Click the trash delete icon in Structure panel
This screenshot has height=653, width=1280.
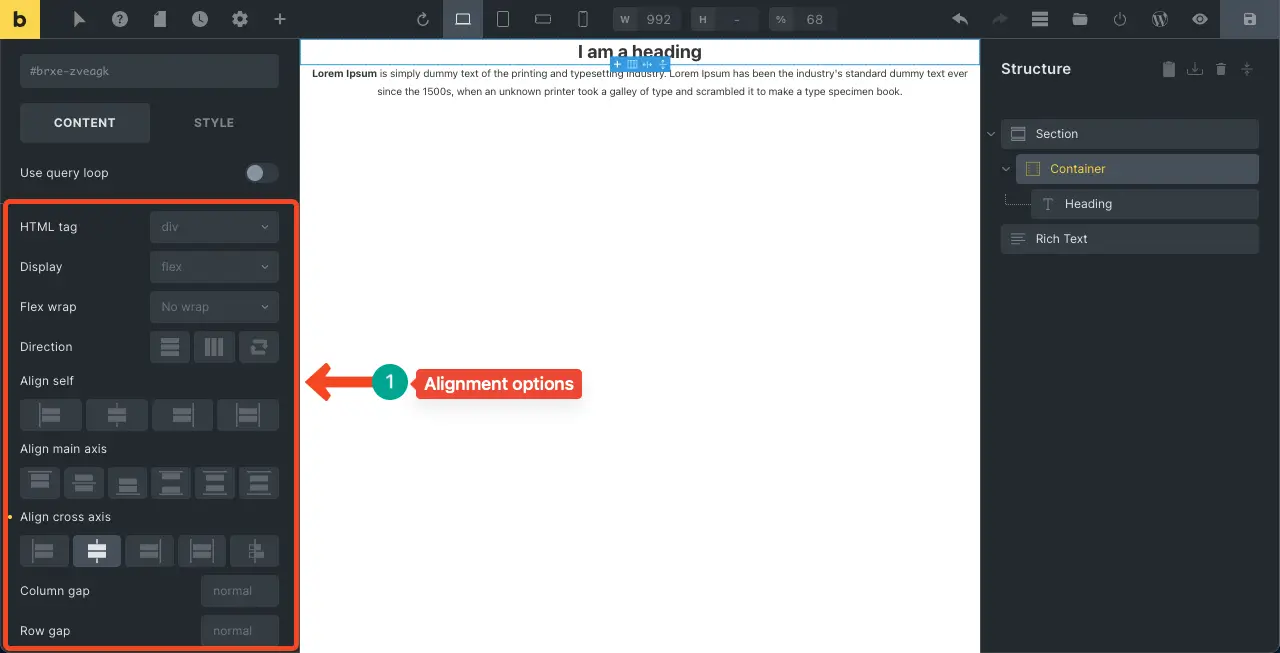pyautogui.click(x=1220, y=69)
